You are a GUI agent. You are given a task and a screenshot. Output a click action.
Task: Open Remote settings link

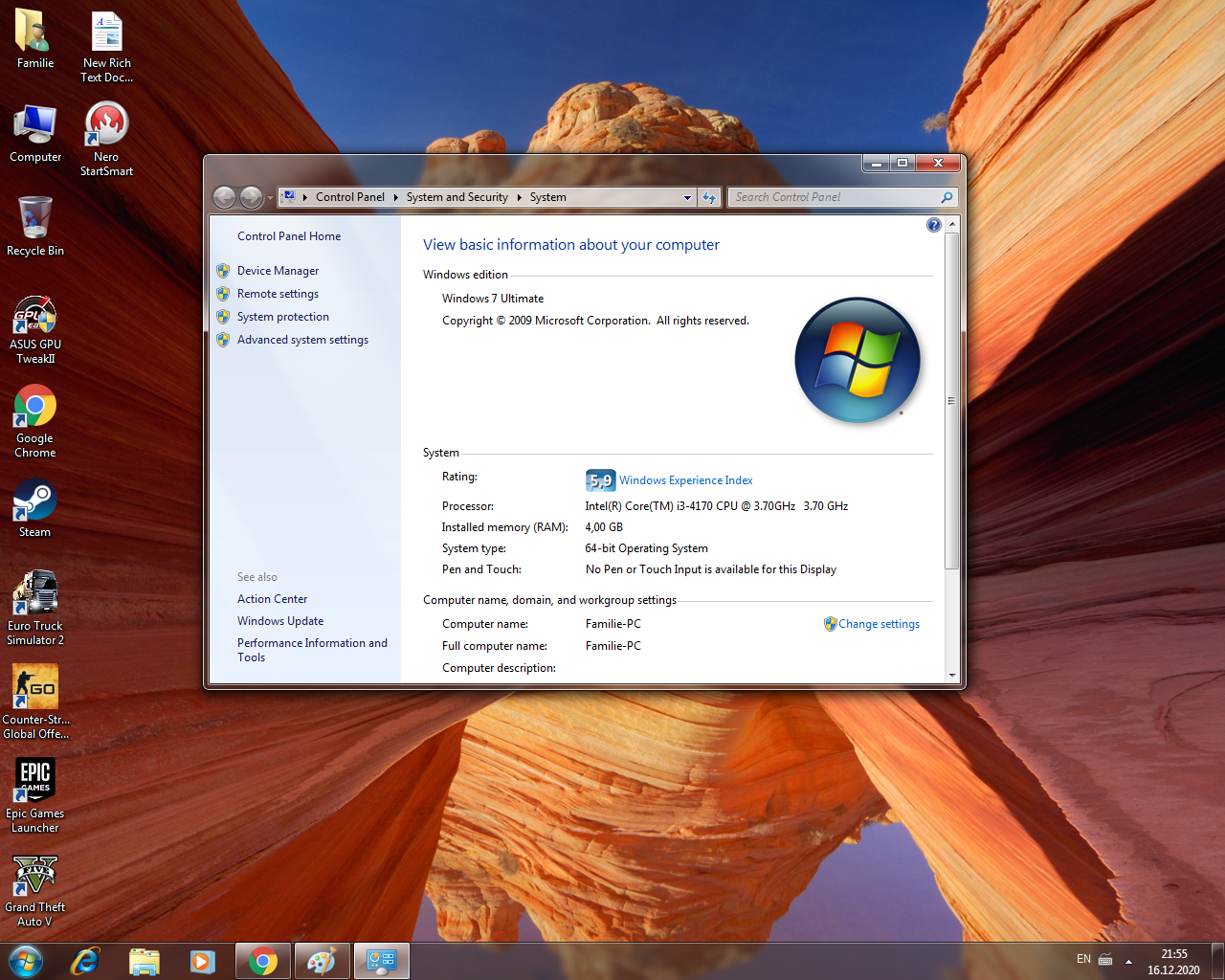pos(278,294)
